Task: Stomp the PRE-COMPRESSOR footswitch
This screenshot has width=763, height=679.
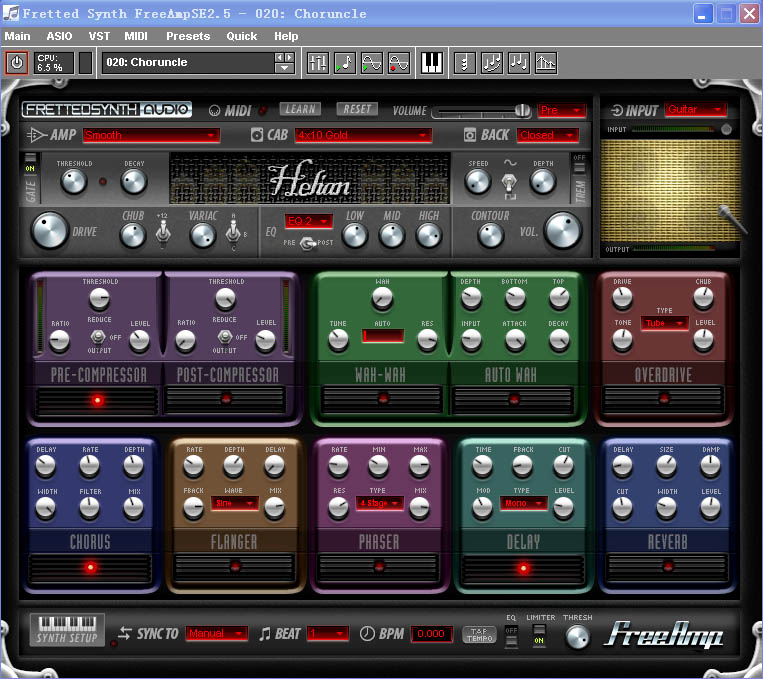Action: coord(97,401)
